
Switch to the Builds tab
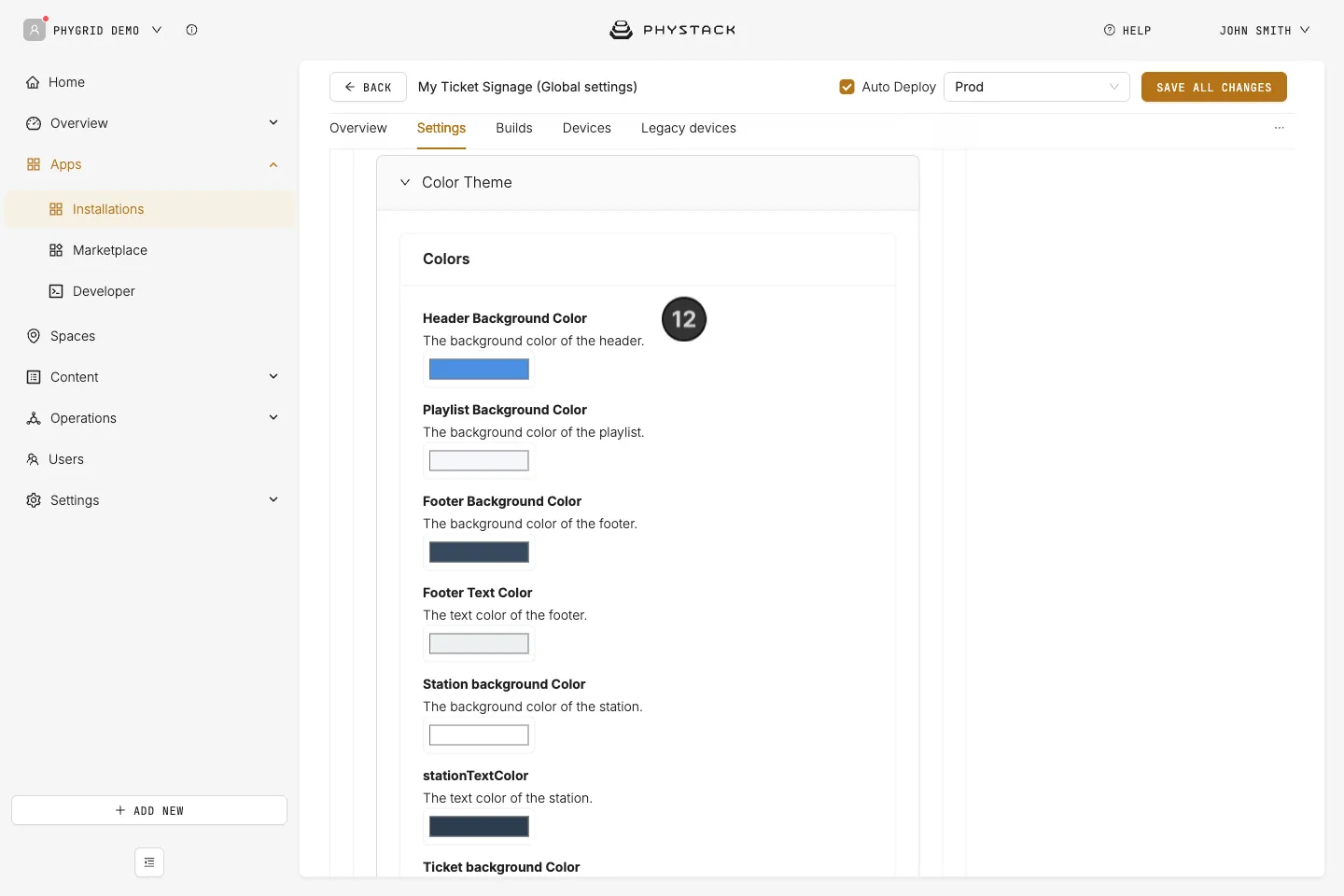click(x=514, y=128)
